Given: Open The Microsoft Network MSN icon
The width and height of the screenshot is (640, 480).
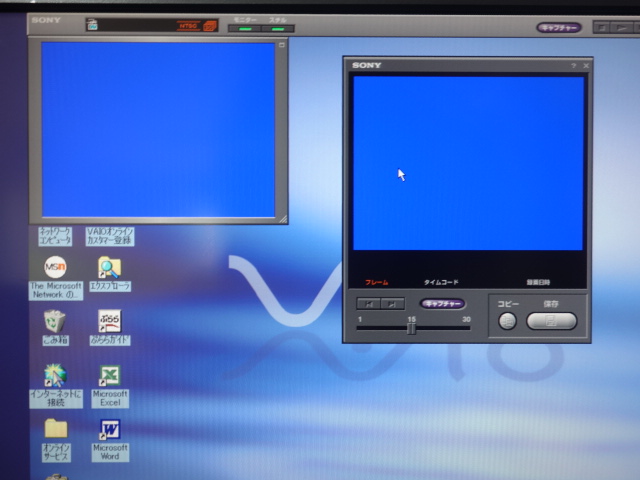Looking at the screenshot, I should tap(56, 268).
